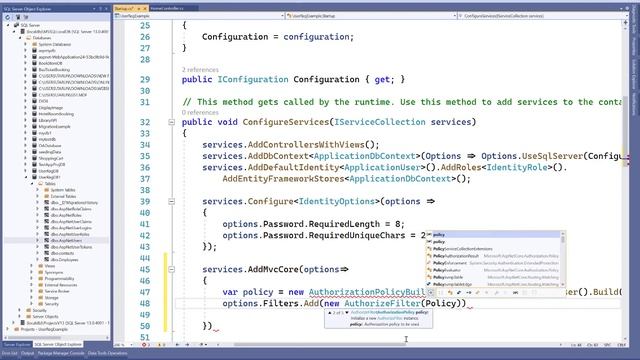Click the Refresh icon in SQL Server Object Explorer
Image resolution: width=640 pixels, height=360 pixels.
pos(7,17)
